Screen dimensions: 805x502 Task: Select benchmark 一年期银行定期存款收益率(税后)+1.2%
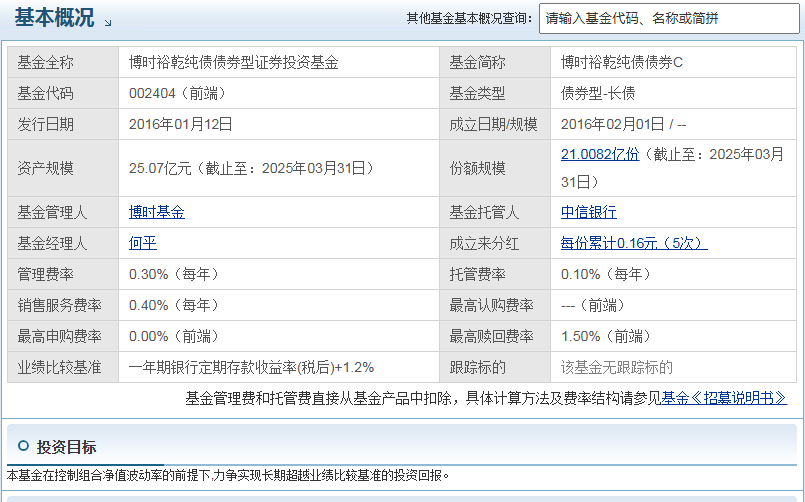(252, 368)
